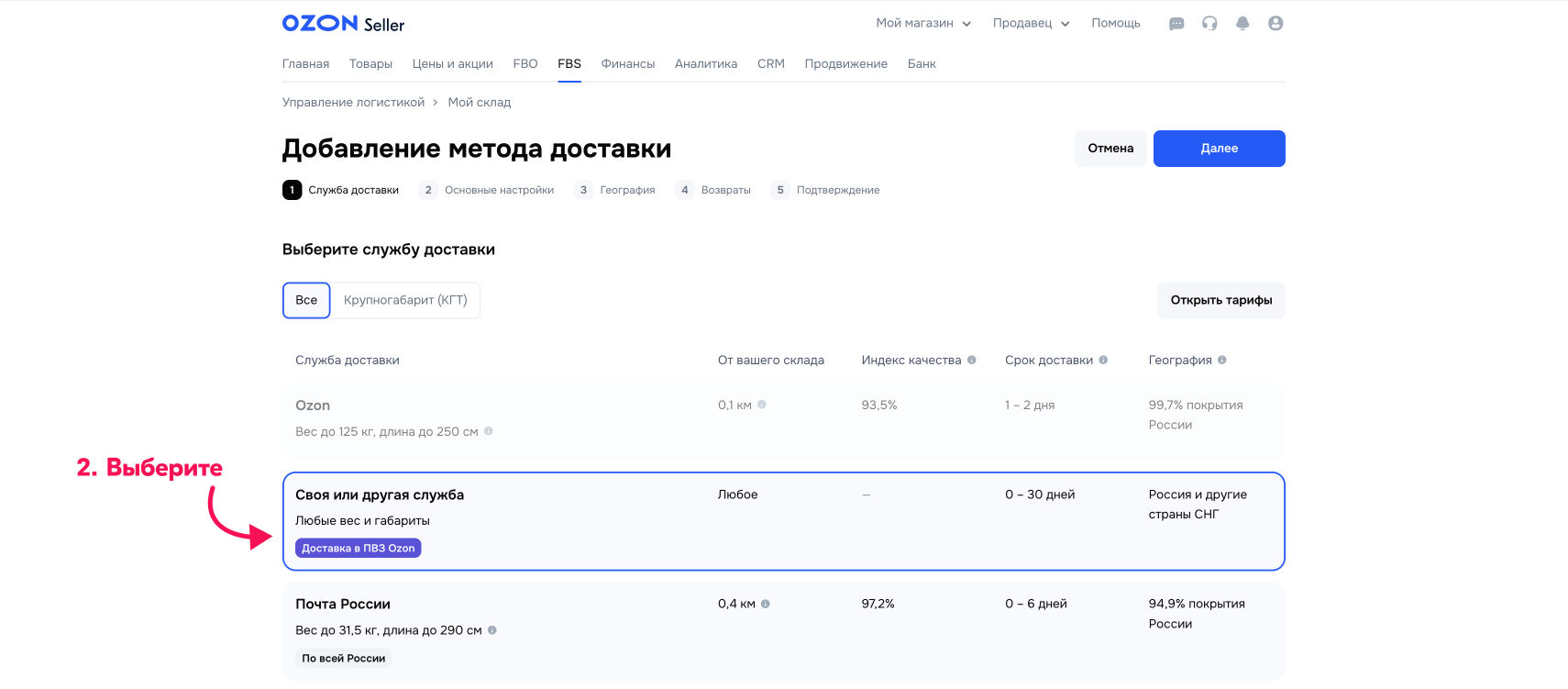1568x689 pixels.
Task: Click Управление логистикой breadcrumb
Action: [x=353, y=103]
